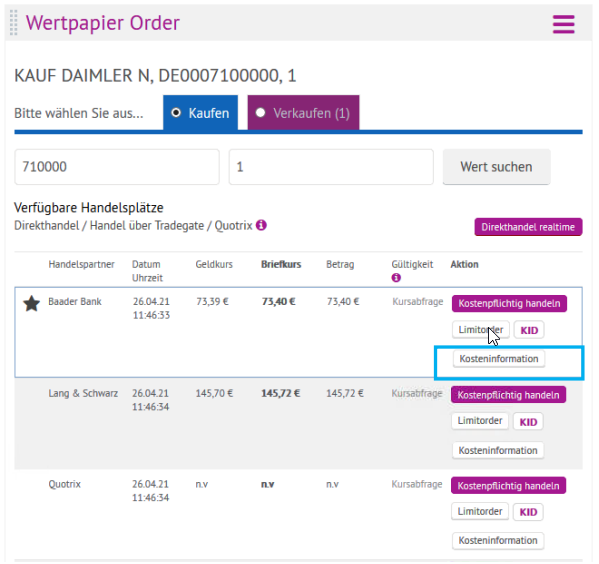Click the info icon next to Quotrix

tap(261, 225)
